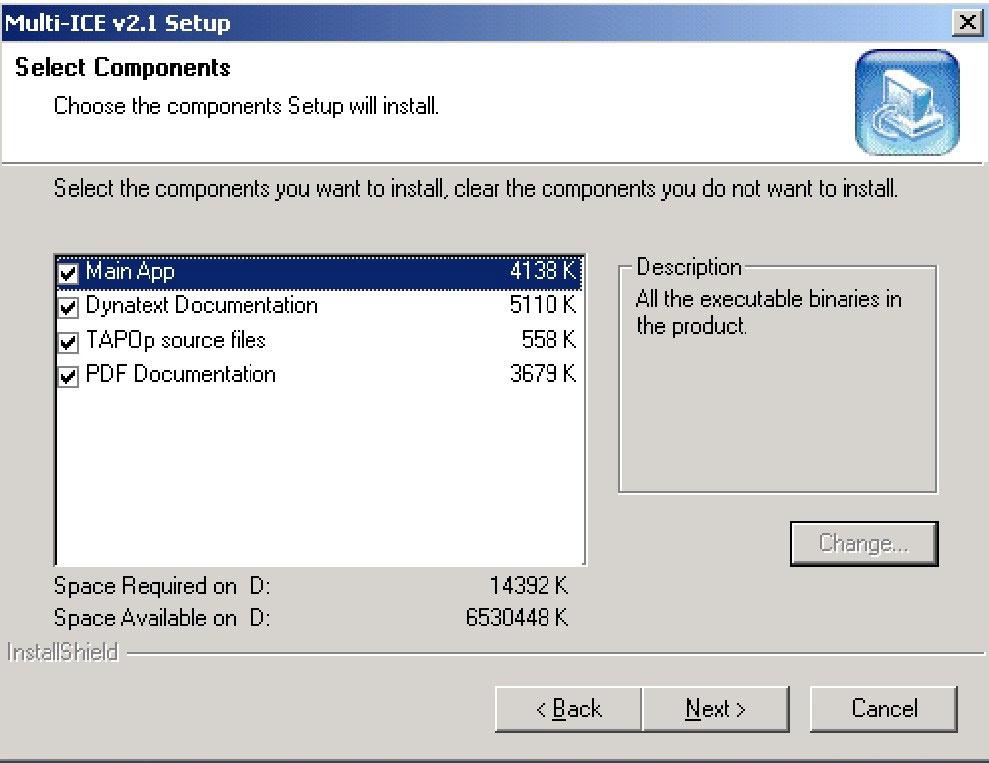The image size is (989, 763).
Task: Click the Change button
Action: point(863,543)
